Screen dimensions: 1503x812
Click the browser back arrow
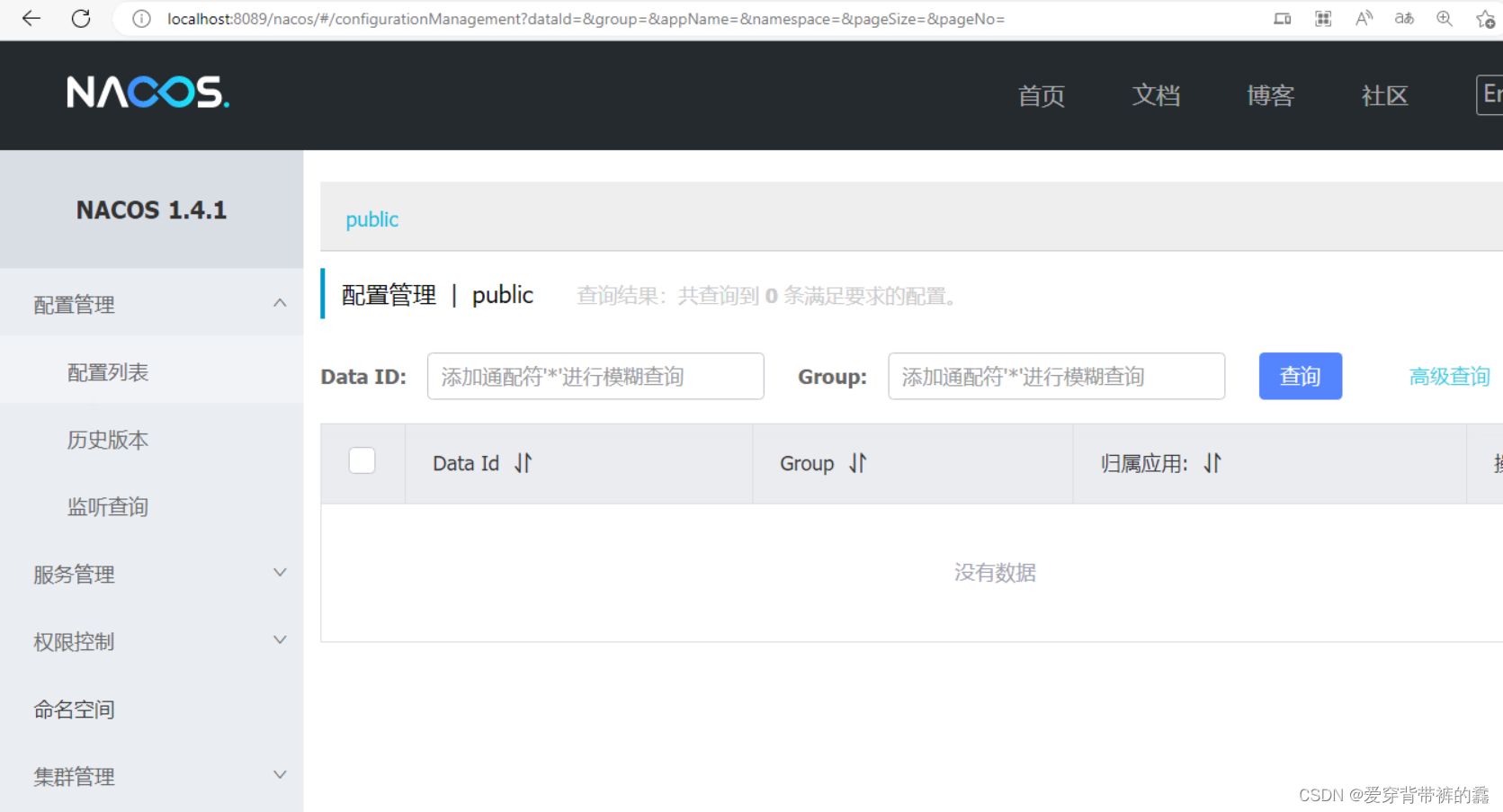click(x=31, y=19)
